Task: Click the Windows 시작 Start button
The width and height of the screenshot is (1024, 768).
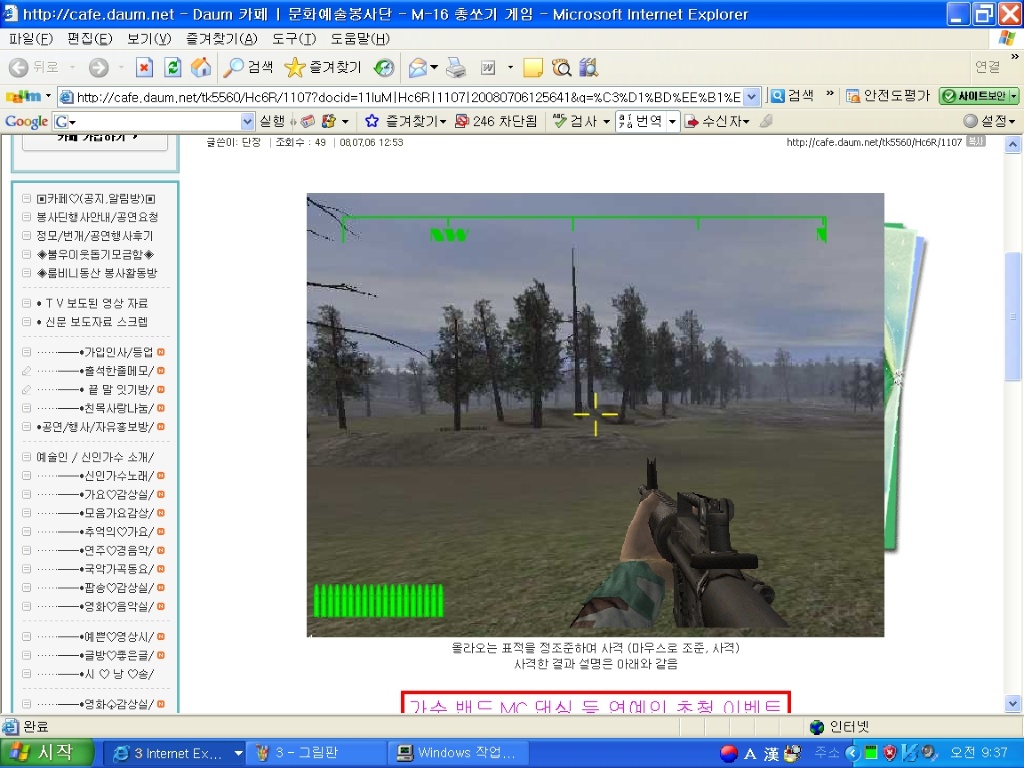Action: tap(46, 753)
